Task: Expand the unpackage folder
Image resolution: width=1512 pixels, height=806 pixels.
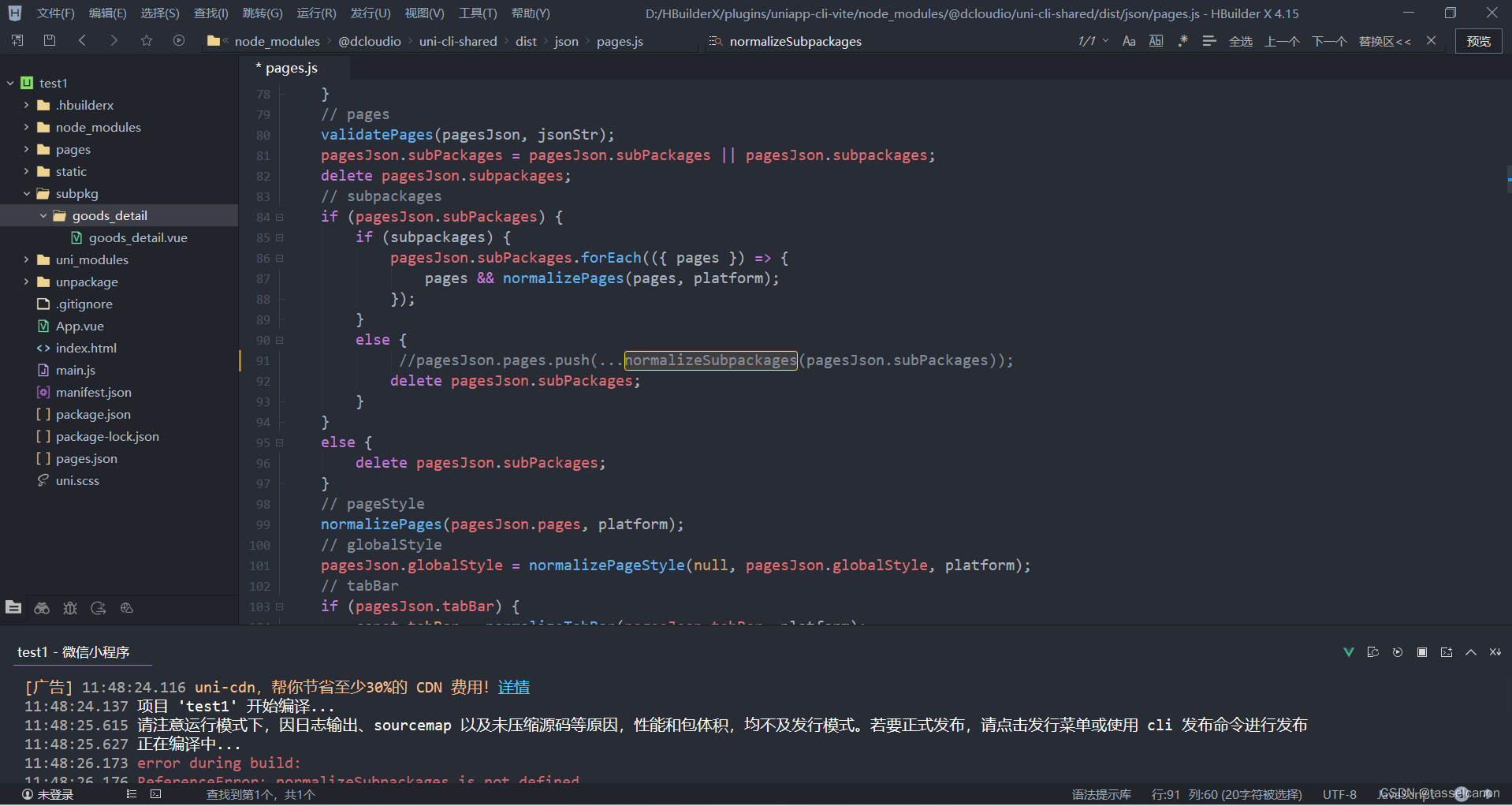Action: tap(26, 282)
